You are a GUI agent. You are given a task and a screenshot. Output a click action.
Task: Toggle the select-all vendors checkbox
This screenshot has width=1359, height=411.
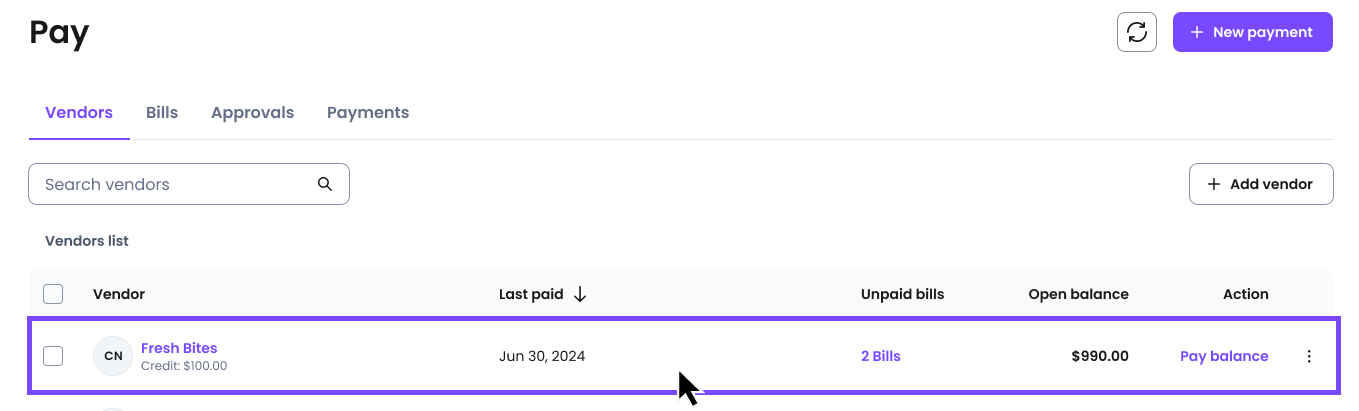[x=53, y=294]
